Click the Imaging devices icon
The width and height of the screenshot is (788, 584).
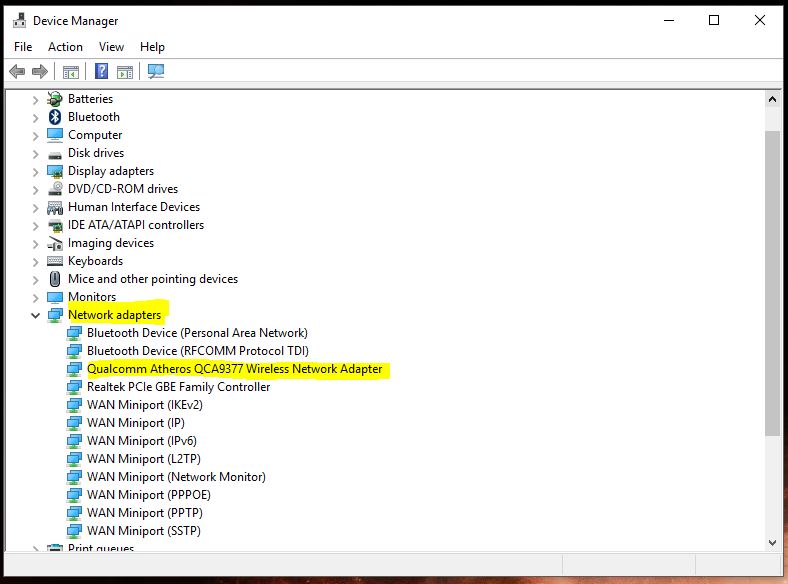coord(55,243)
